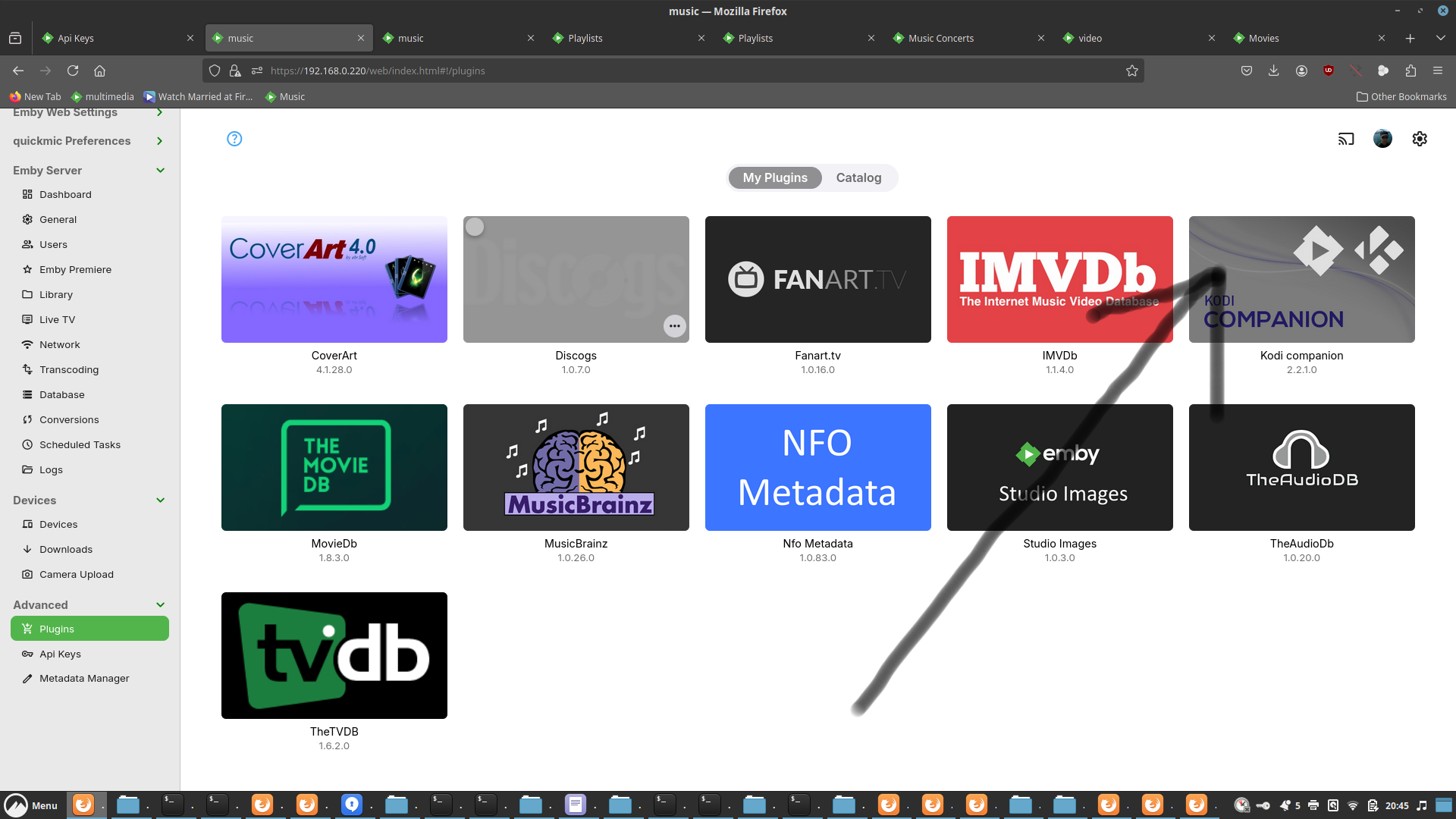Toggle the bookmark star in the address bar

click(1132, 71)
